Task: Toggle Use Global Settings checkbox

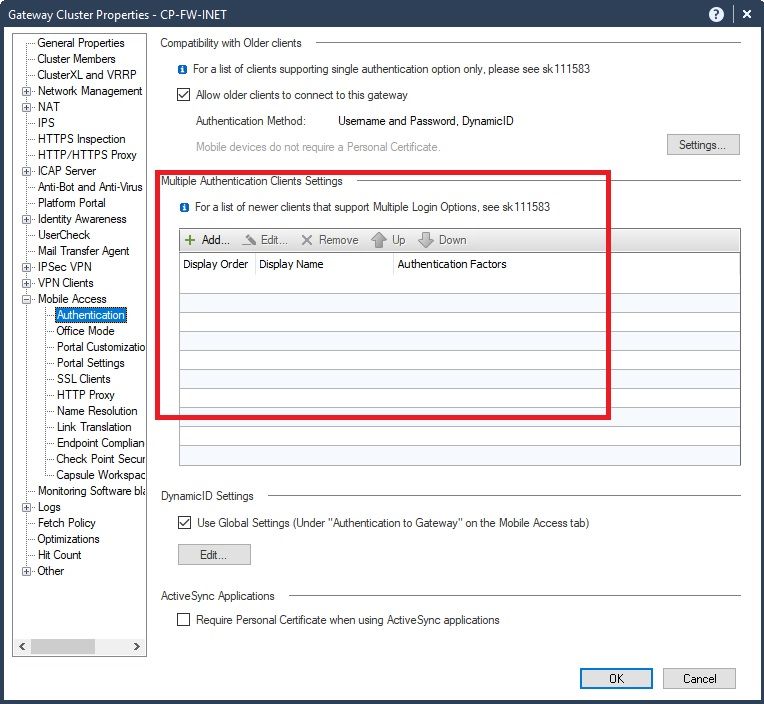Action: 185,523
